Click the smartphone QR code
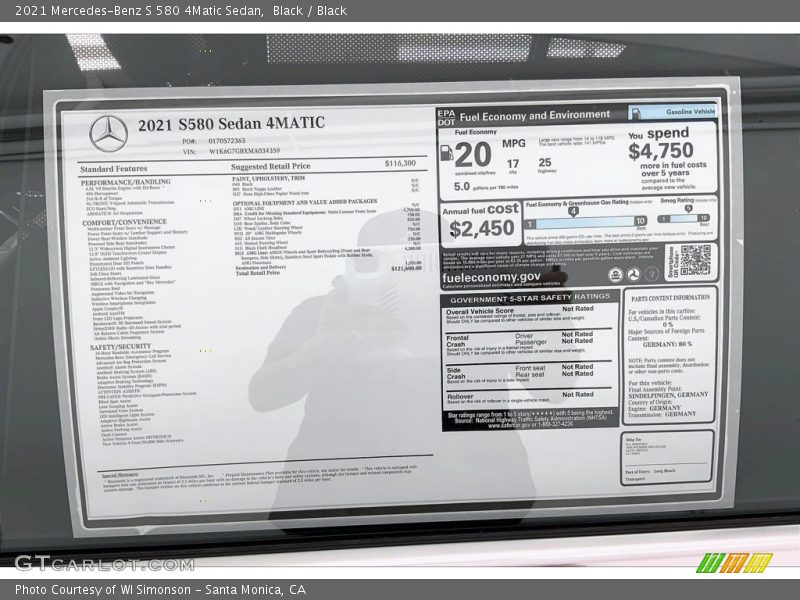The image size is (800, 600). point(694,260)
